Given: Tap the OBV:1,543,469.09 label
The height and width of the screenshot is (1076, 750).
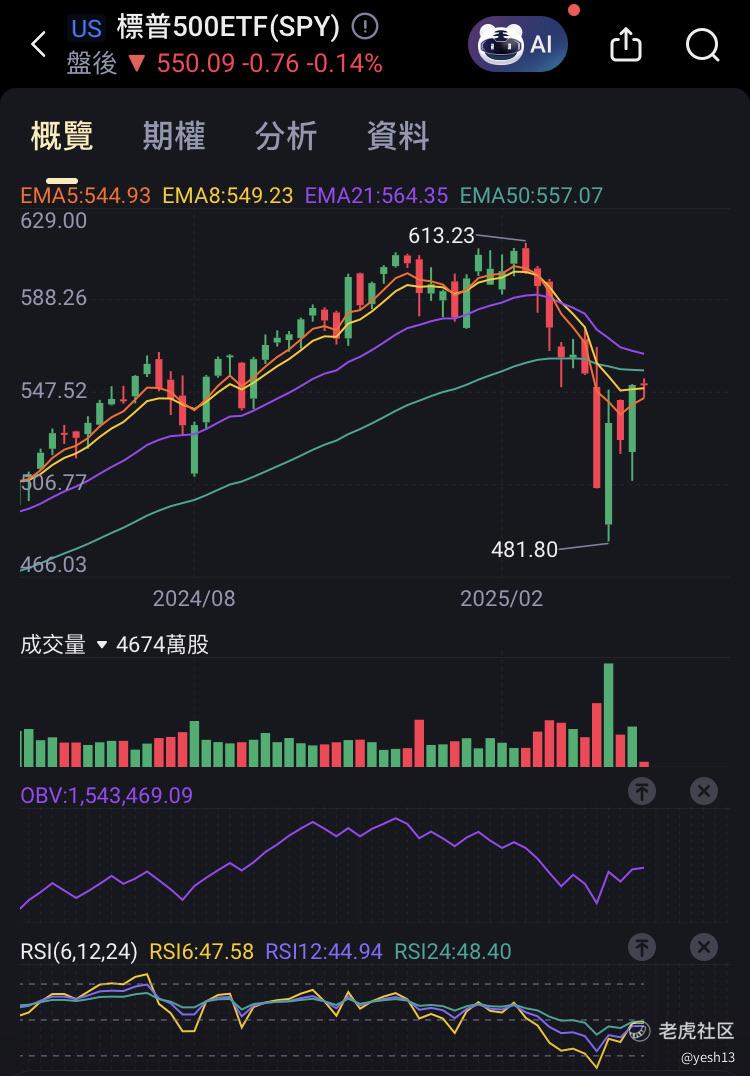Looking at the screenshot, I should (x=106, y=795).
